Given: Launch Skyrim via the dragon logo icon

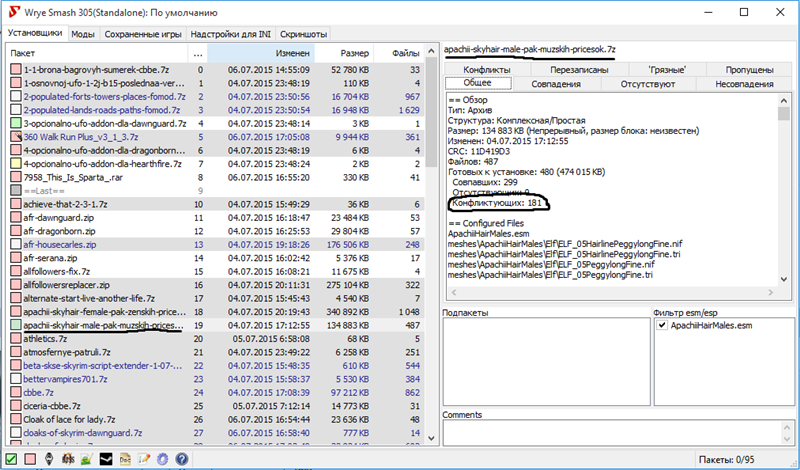Looking at the screenshot, I should click(x=49, y=458).
